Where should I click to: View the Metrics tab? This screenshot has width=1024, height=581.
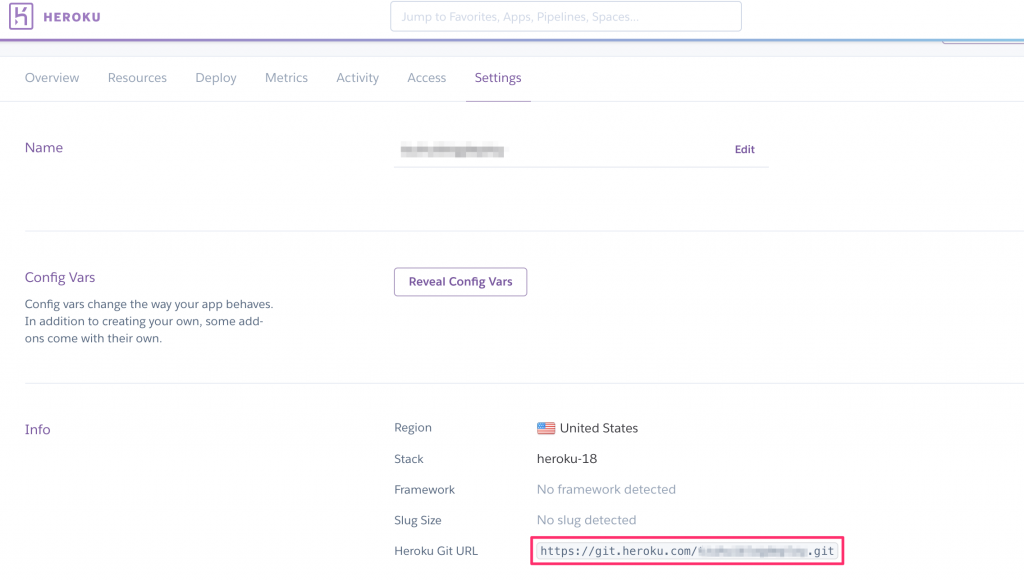coord(286,78)
